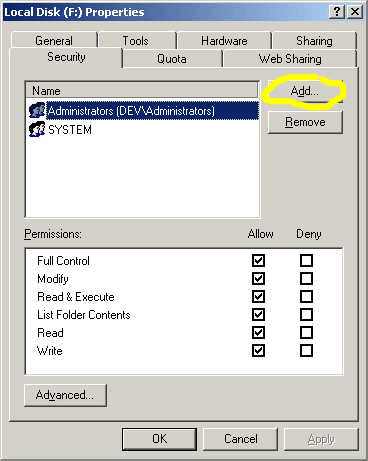Switch to the Web Sharing tab

pyautogui.click(x=290, y=59)
